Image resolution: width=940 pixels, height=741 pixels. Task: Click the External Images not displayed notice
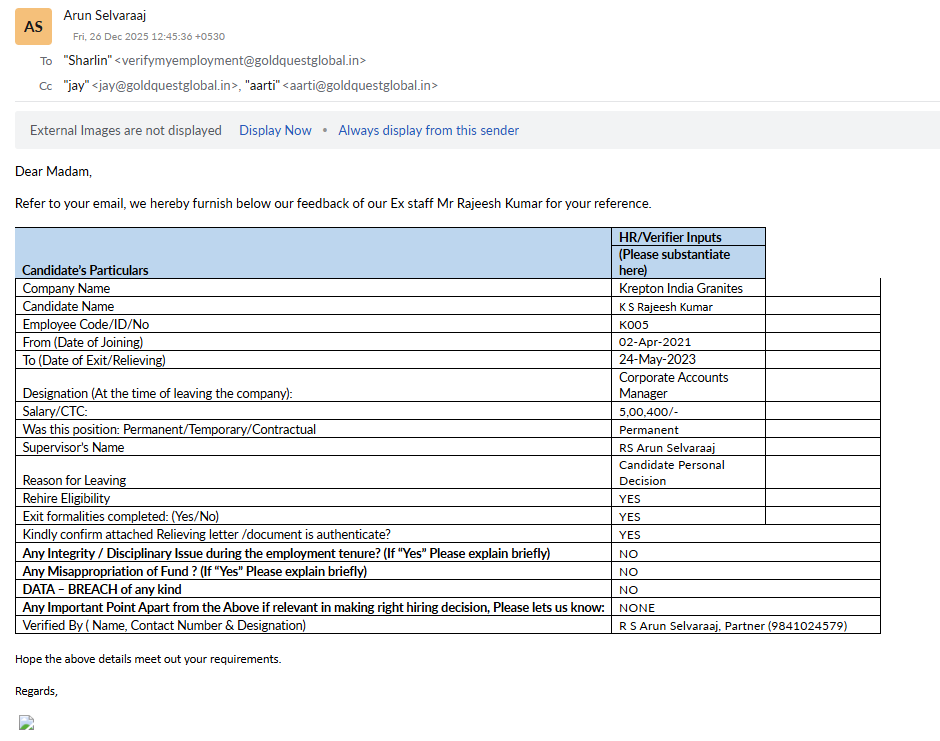coord(126,130)
